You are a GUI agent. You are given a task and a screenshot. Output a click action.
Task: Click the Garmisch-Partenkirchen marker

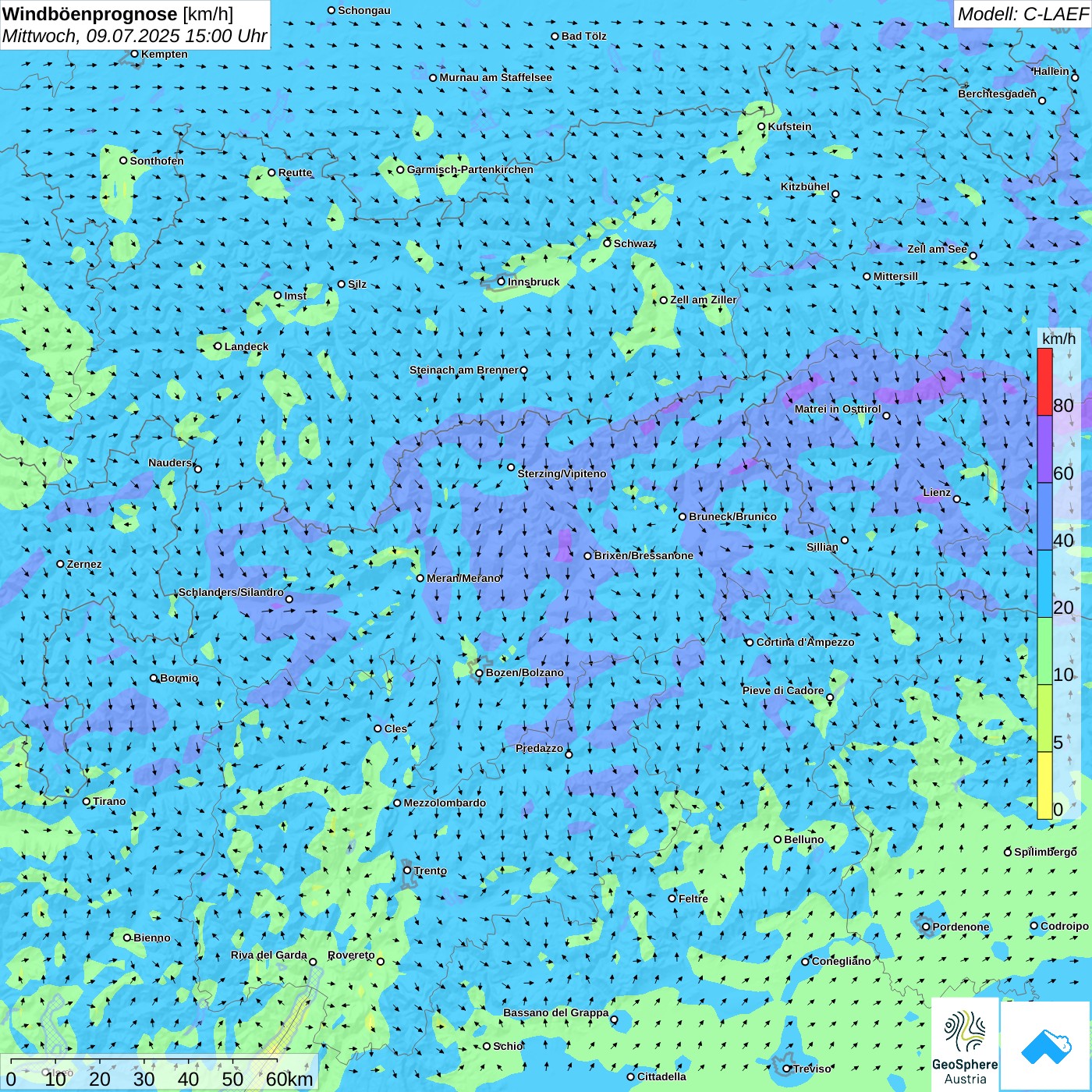click(x=400, y=169)
